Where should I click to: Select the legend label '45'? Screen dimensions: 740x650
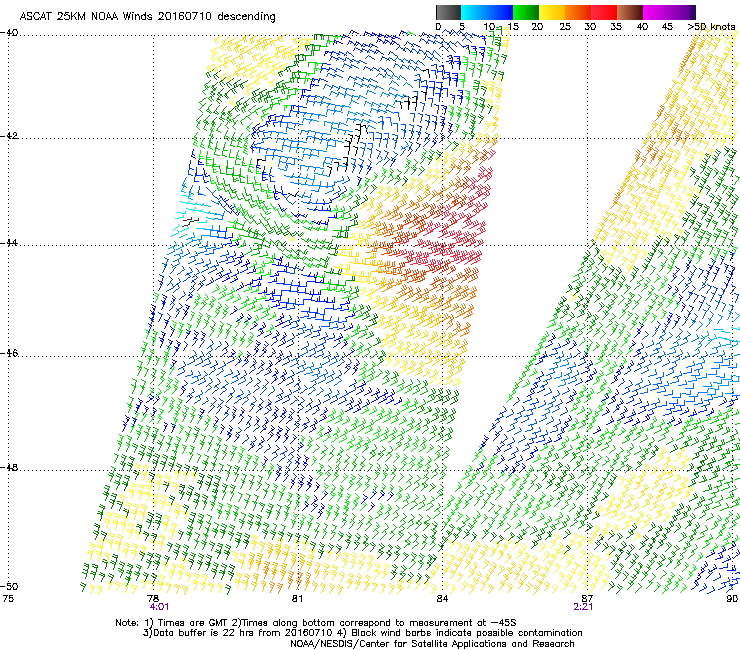point(666,27)
